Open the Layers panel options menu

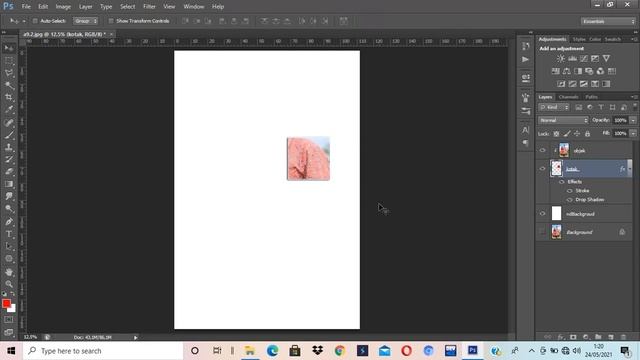[x=634, y=97]
